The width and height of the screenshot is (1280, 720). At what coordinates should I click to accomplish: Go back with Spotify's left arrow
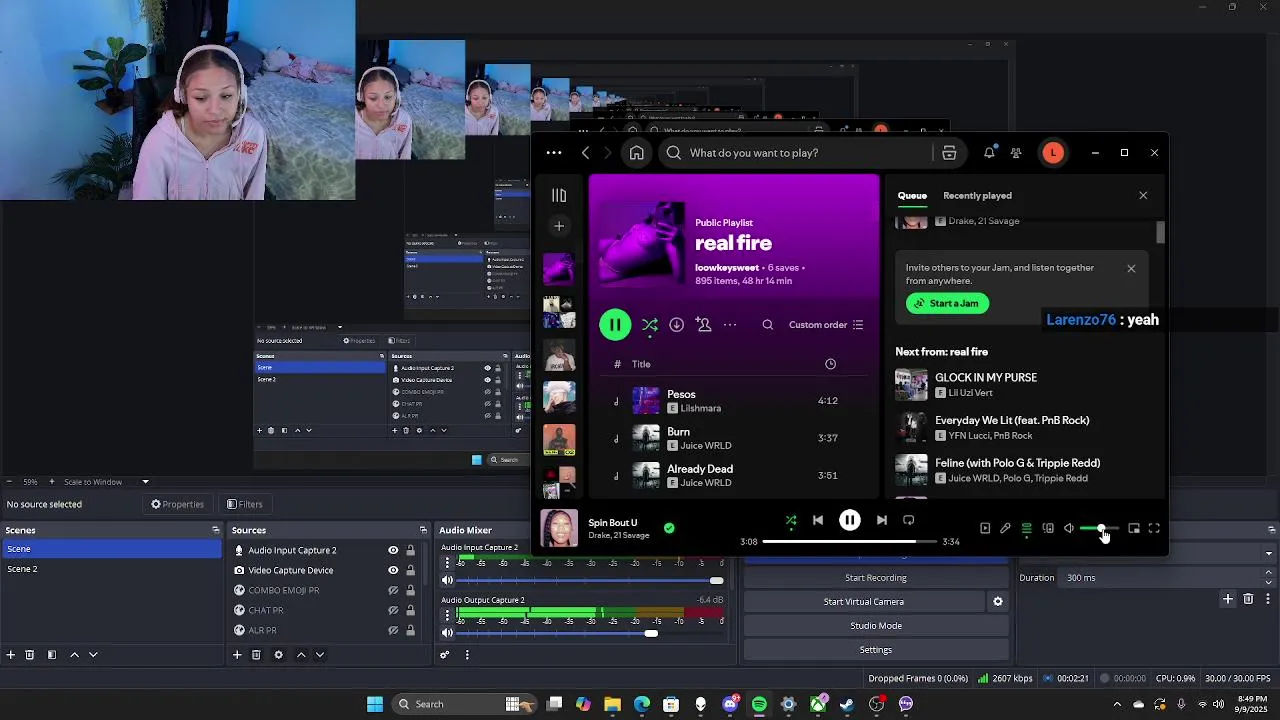coord(586,153)
